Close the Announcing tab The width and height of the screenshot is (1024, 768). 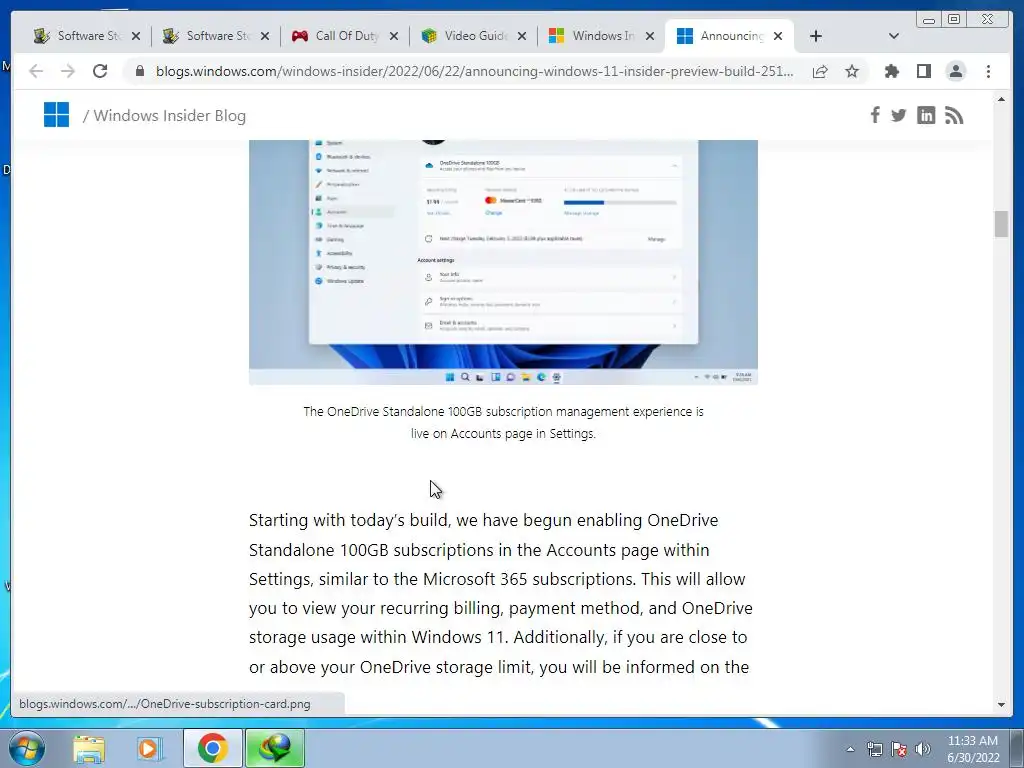778,37
